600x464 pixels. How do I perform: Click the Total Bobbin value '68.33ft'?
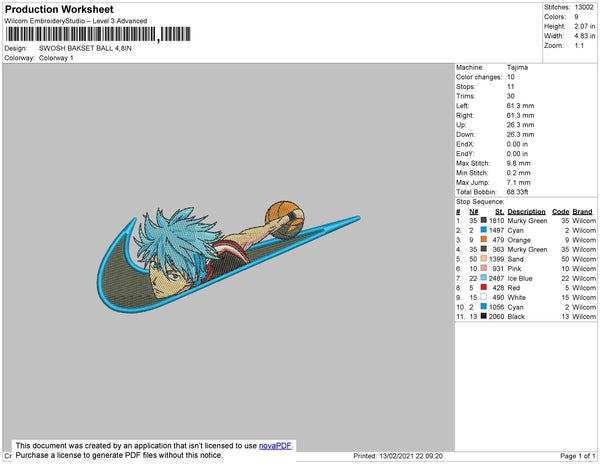click(517, 192)
